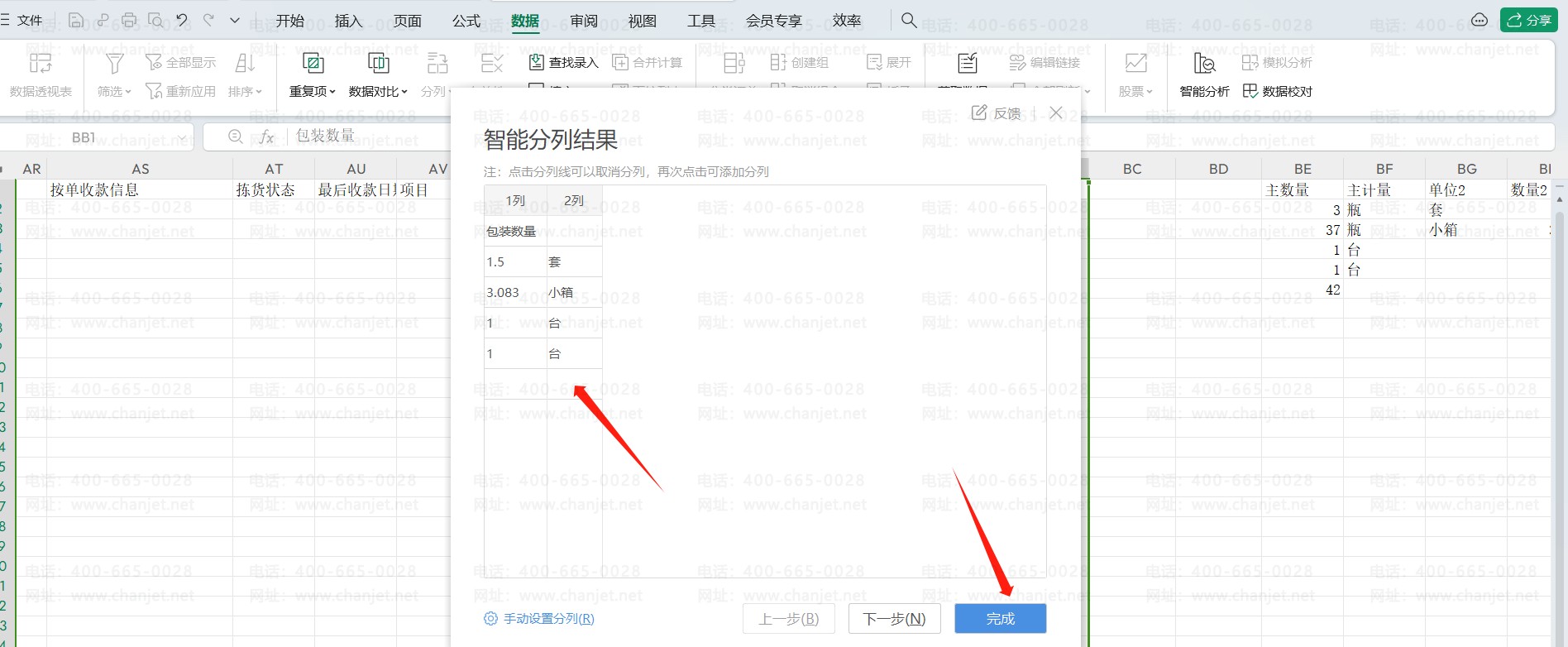Click 数据校对 data proofreading

[1278, 91]
